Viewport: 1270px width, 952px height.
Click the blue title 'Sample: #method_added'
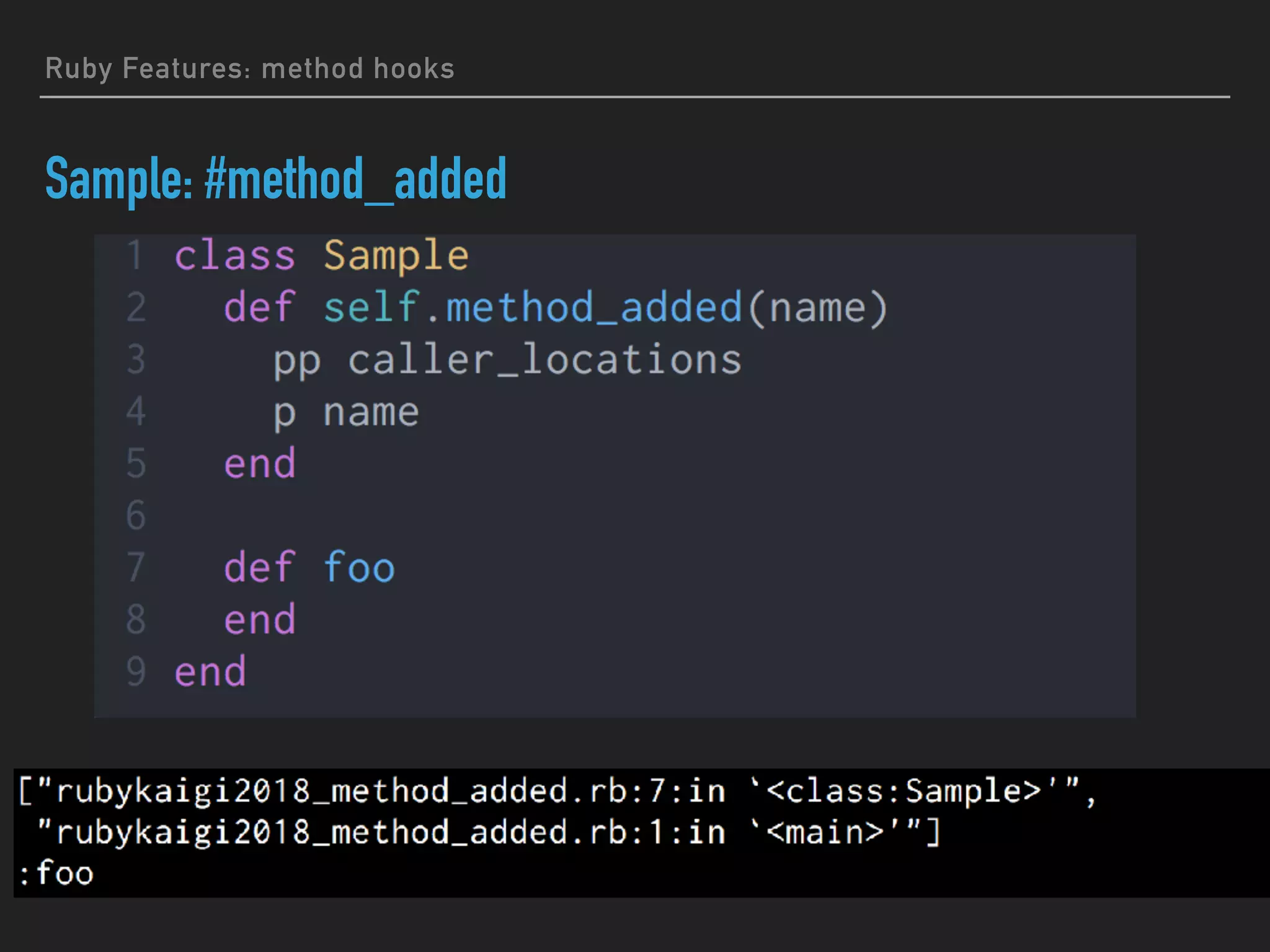click(276, 178)
